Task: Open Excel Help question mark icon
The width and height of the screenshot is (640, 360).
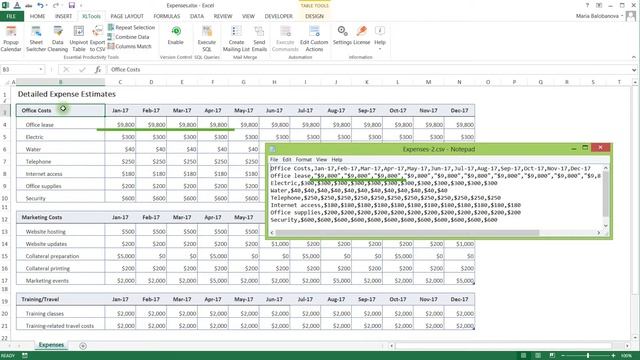Action: point(587,5)
